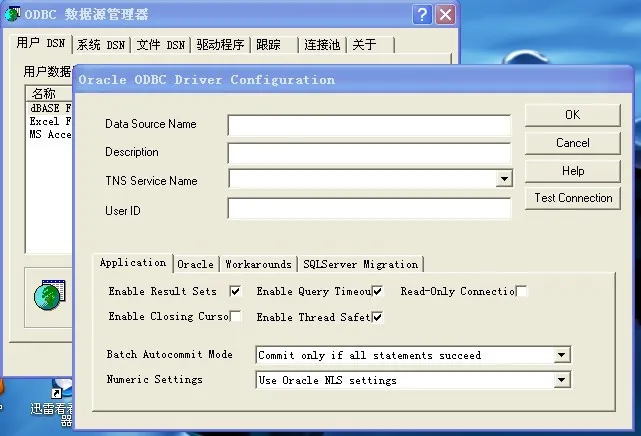
Task: Enable Closing Cursors checkbox
Action: (235, 317)
